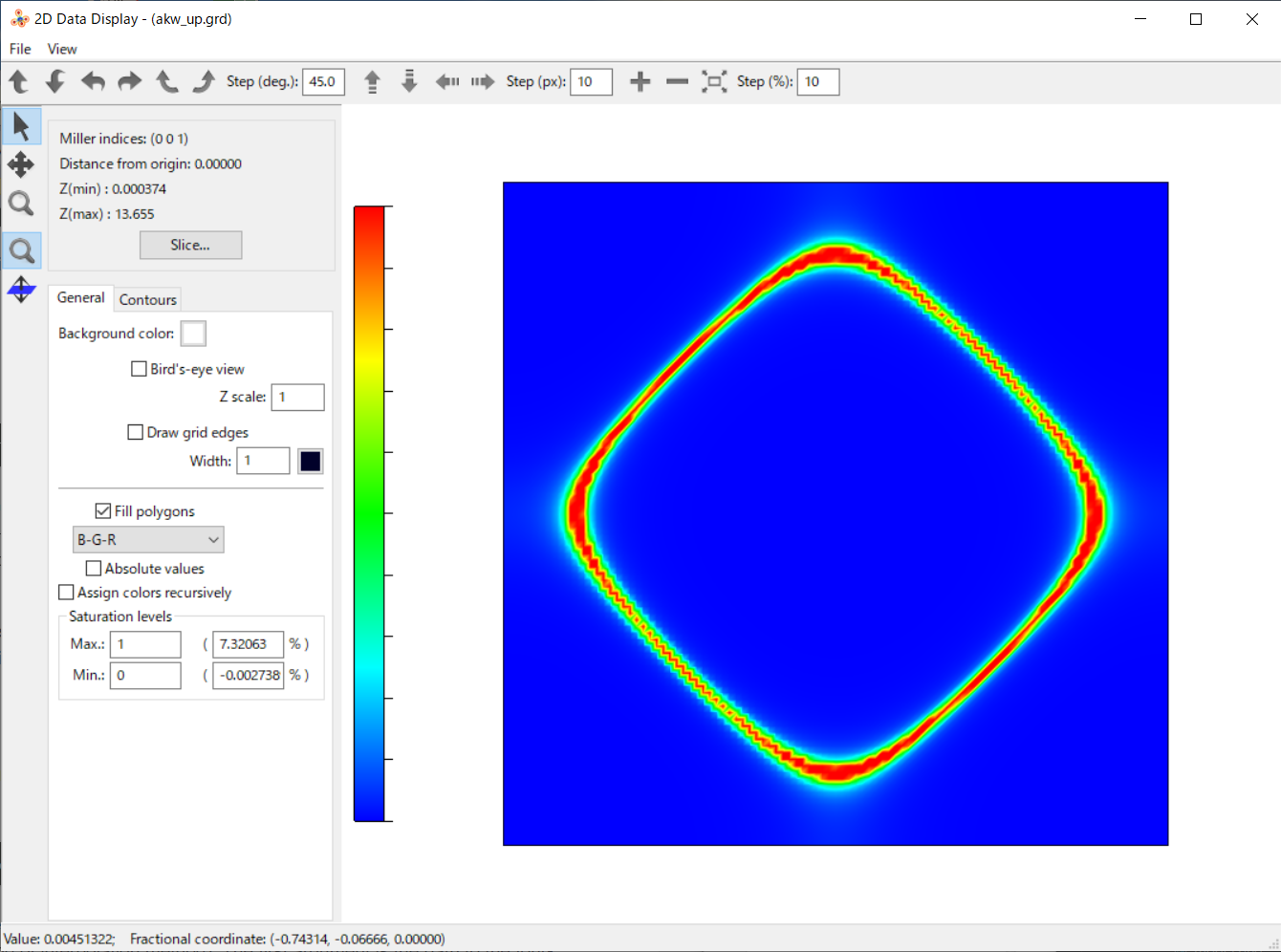Select the General tab
This screenshot has height=952, width=1281.
tap(81, 298)
